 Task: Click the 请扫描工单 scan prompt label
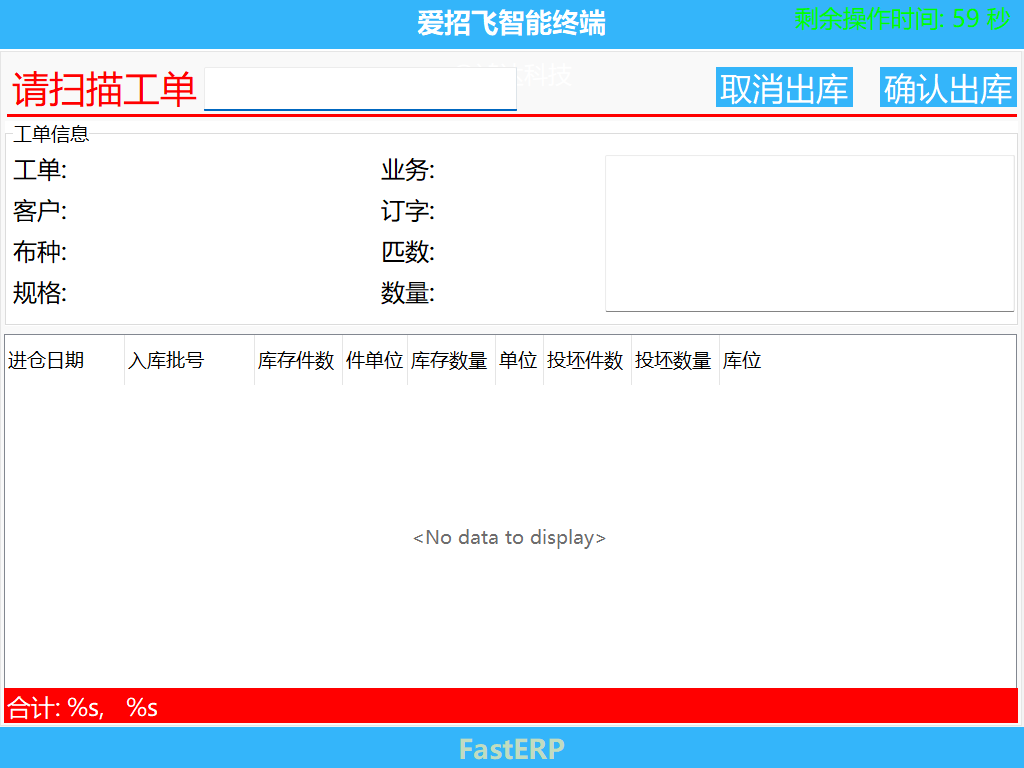point(100,87)
